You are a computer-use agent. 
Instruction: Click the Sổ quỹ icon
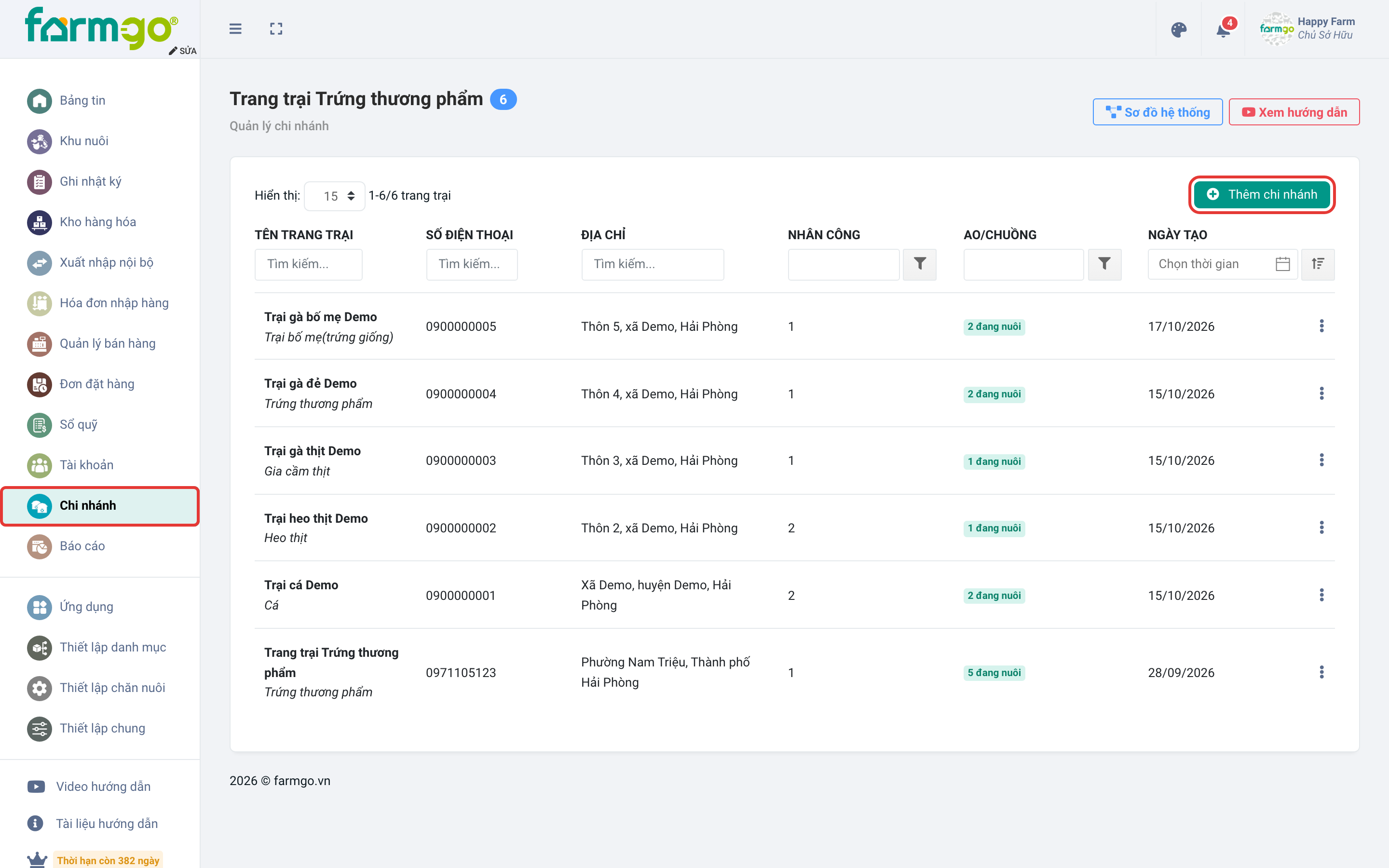pos(39,425)
